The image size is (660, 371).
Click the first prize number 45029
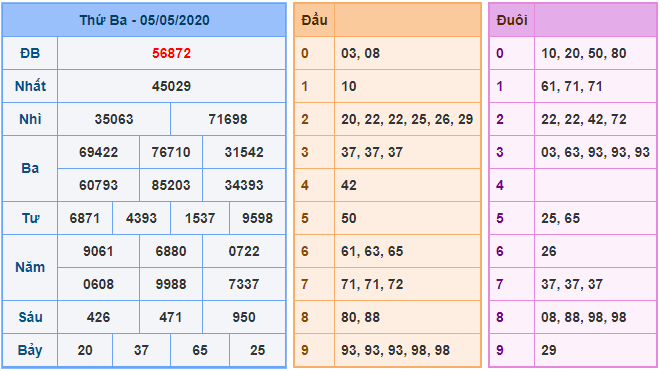[171, 86]
